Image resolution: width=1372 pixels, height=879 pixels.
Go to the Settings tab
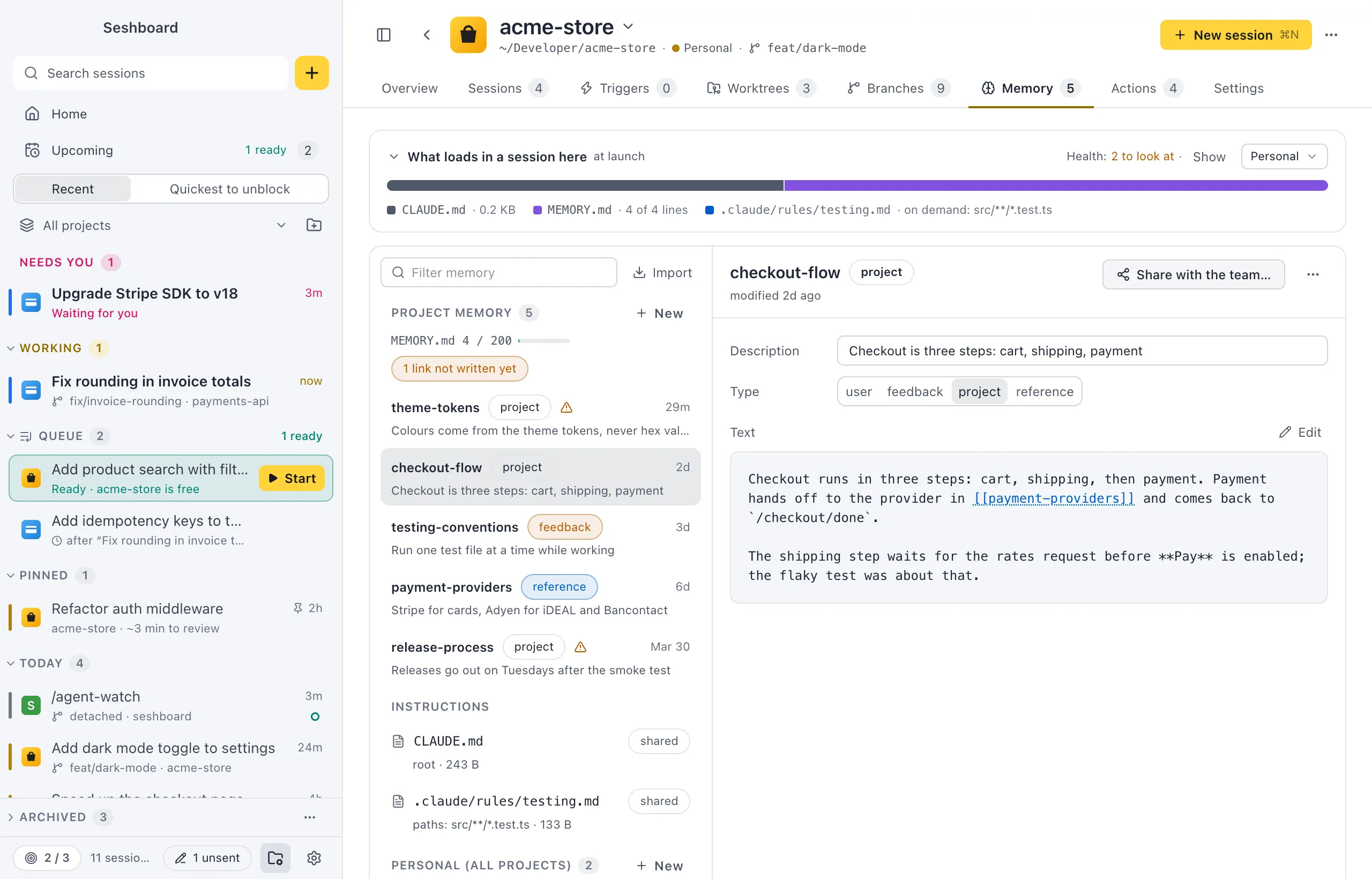tap(1239, 88)
